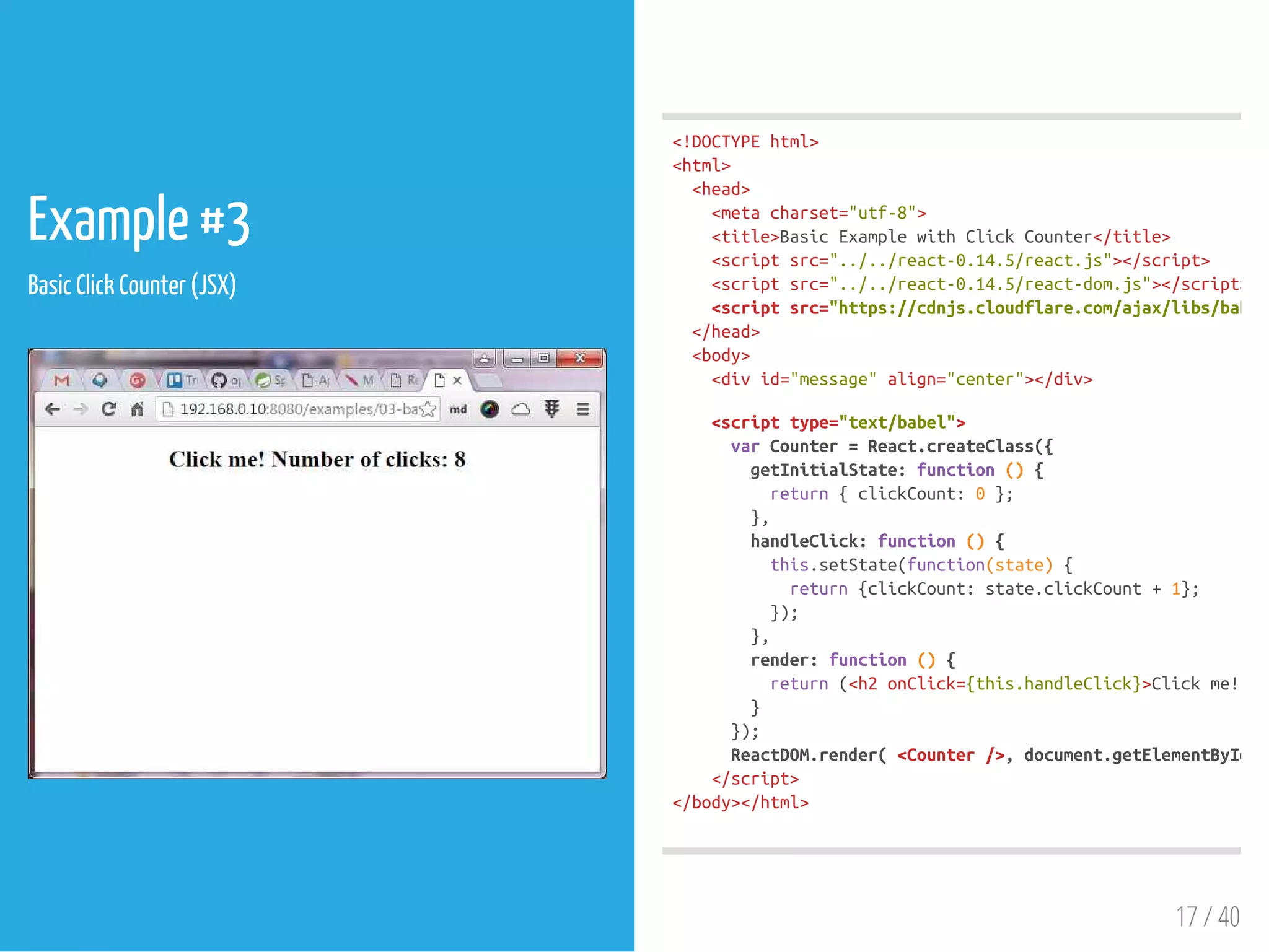Click the bold cdnjs.cloudflare.com script line
Viewport: 1269px width, 952px height.
pyautogui.click(x=976, y=308)
